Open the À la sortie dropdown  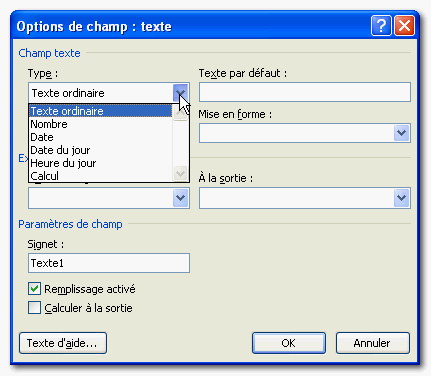[x=402, y=198]
